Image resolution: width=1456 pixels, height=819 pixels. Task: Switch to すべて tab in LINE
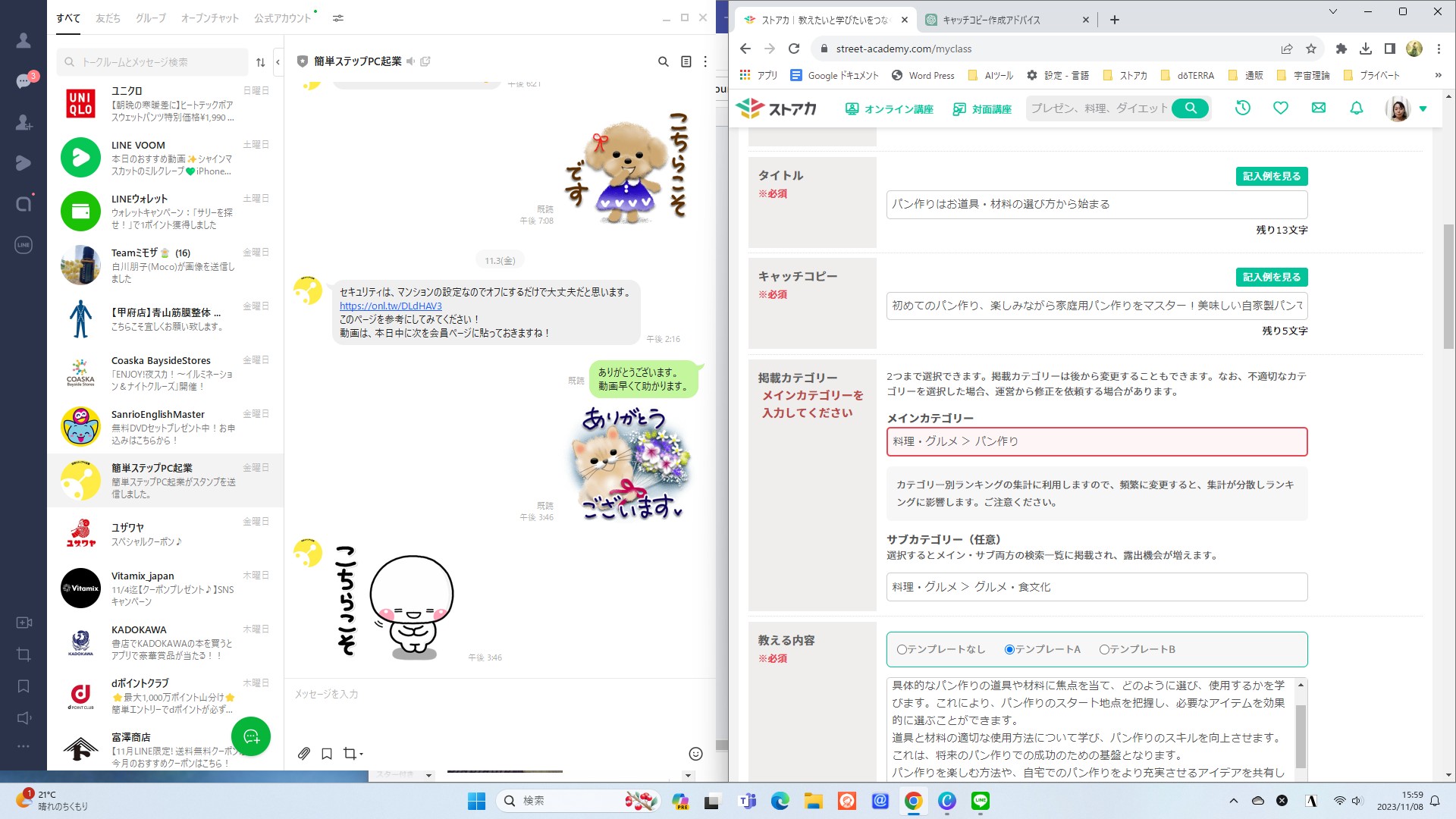point(68,18)
